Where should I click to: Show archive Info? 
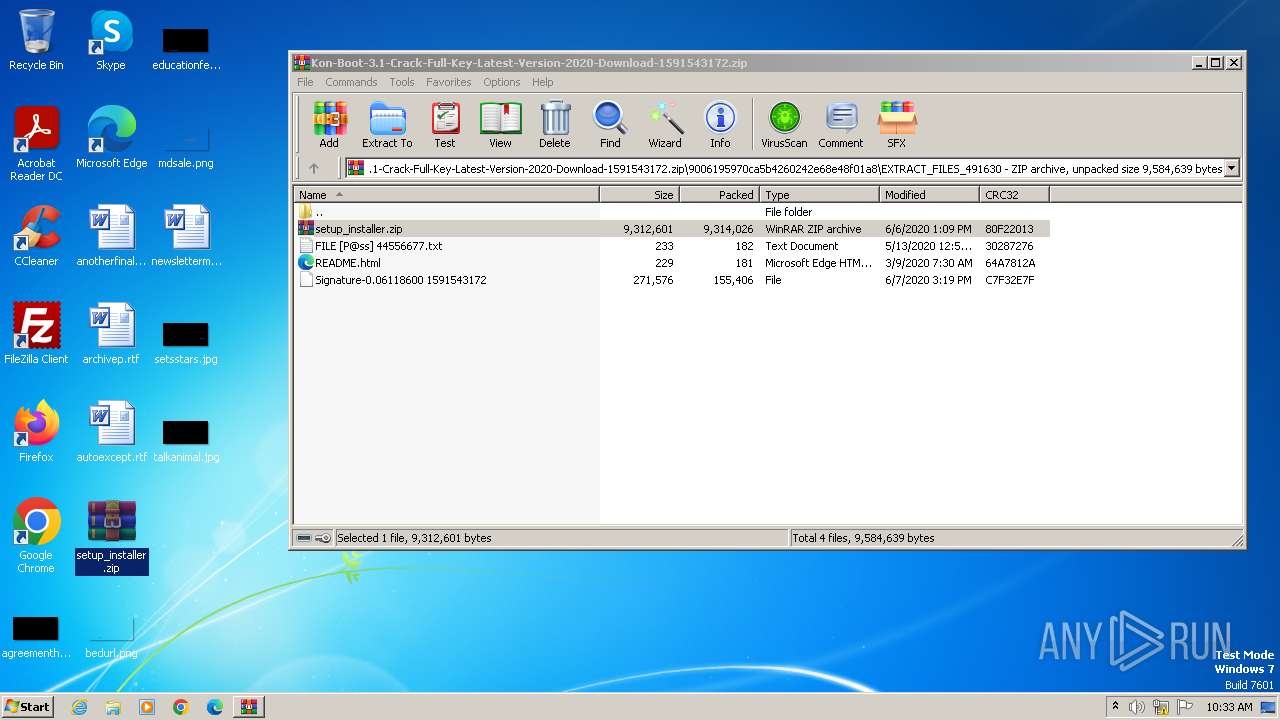pyautogui.click(x=720, y=125)
